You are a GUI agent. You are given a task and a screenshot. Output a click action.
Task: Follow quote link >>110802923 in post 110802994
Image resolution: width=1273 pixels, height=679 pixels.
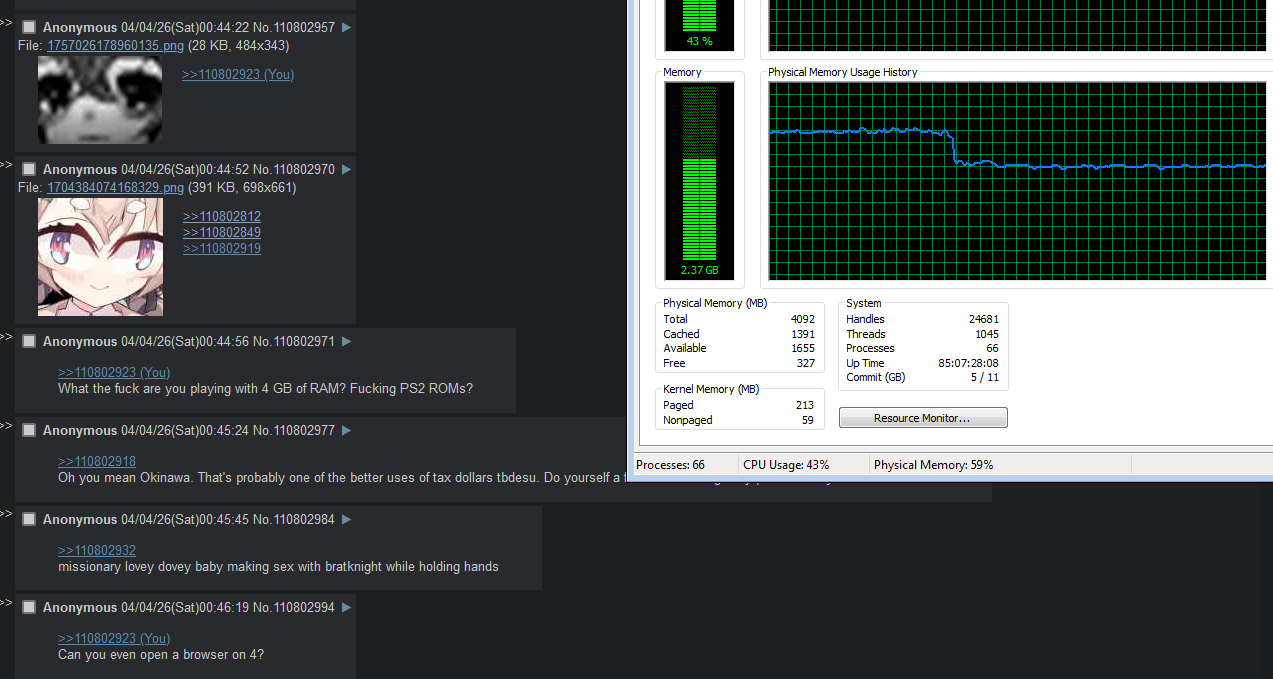tap(114, 638)
